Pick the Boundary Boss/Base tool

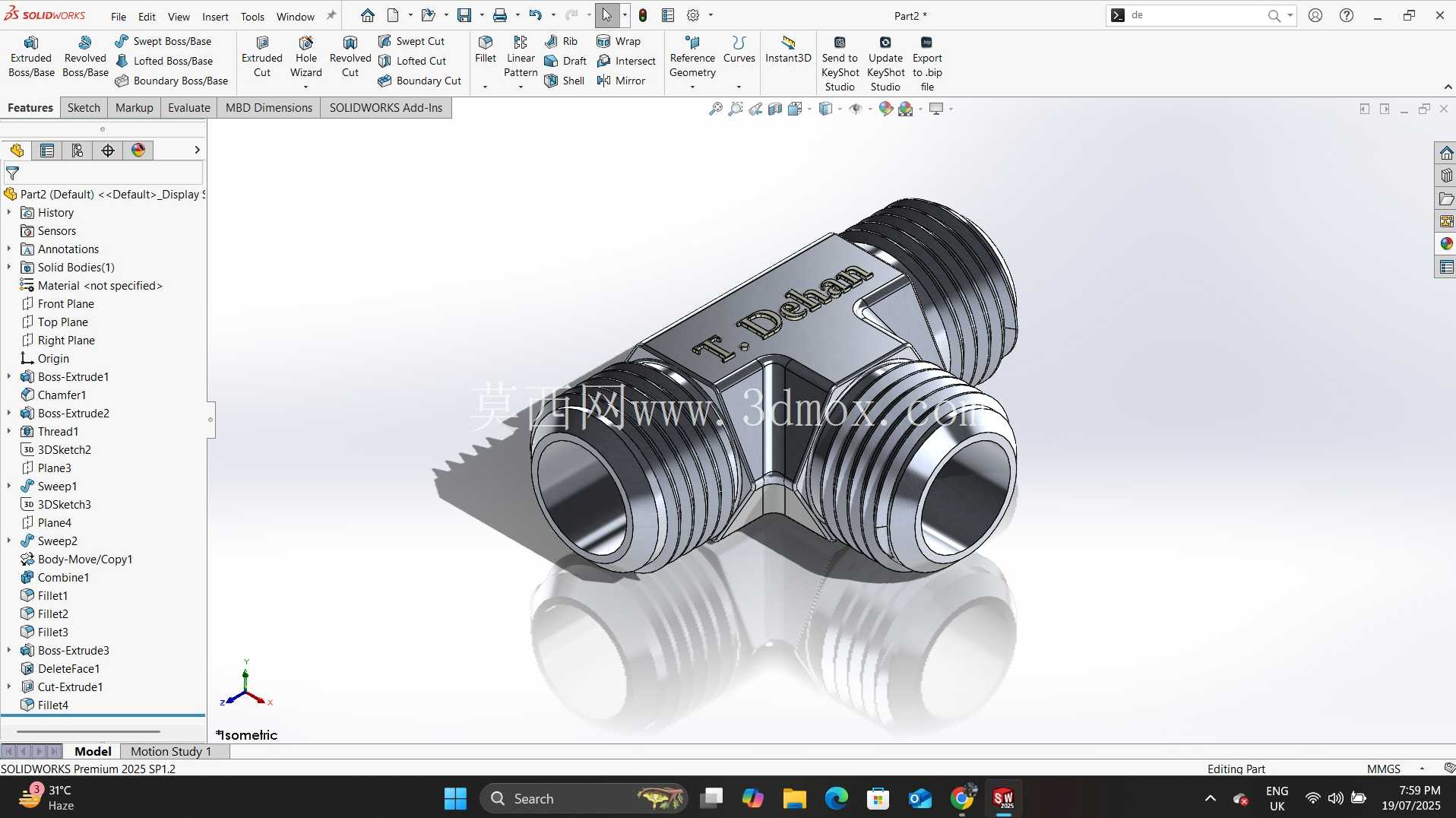(x=172, y=81)
